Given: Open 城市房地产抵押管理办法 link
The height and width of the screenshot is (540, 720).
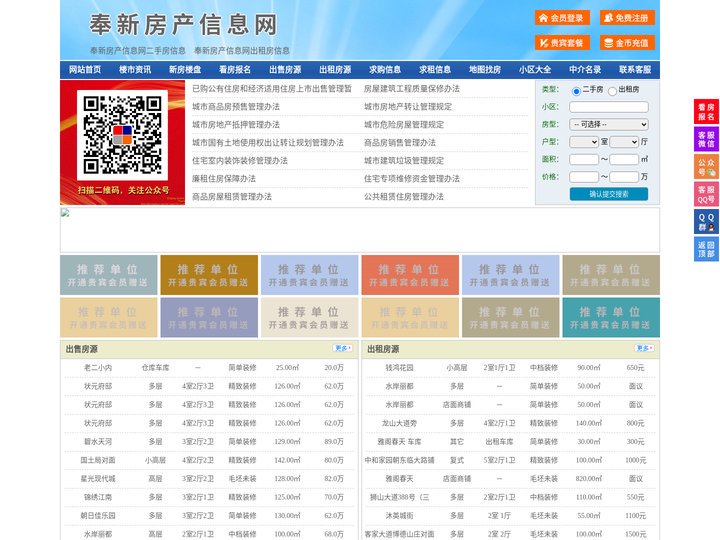Looking at the screenshot, I should click(x=236, y=124).
